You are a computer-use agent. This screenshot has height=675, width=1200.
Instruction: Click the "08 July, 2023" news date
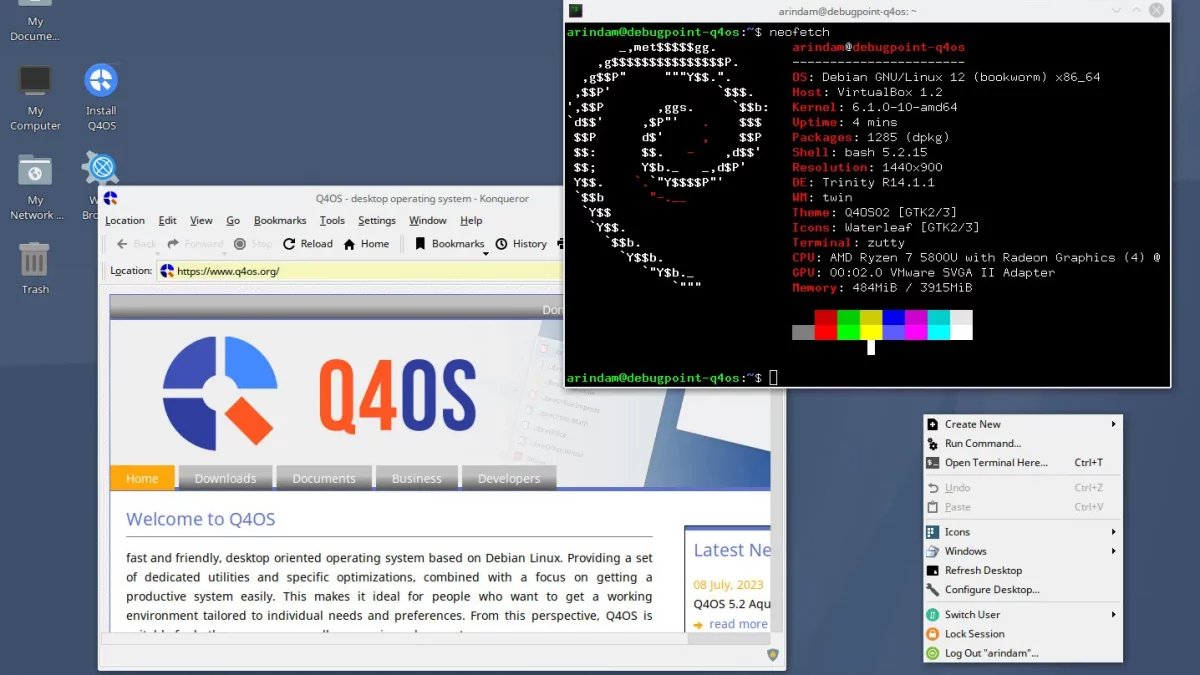[728, 585]
